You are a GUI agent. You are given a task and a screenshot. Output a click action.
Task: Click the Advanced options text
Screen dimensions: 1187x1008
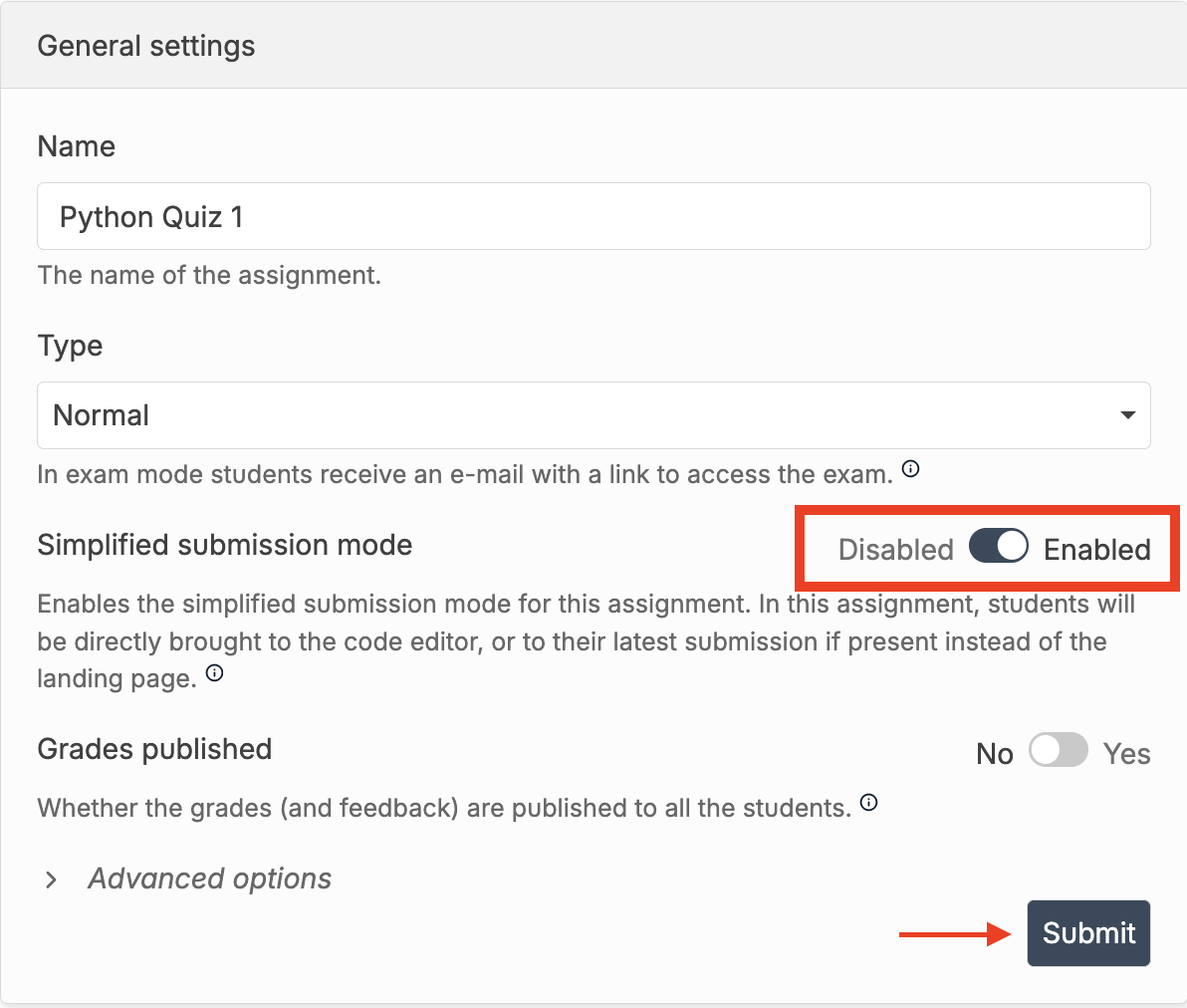[x=209, y=879]
